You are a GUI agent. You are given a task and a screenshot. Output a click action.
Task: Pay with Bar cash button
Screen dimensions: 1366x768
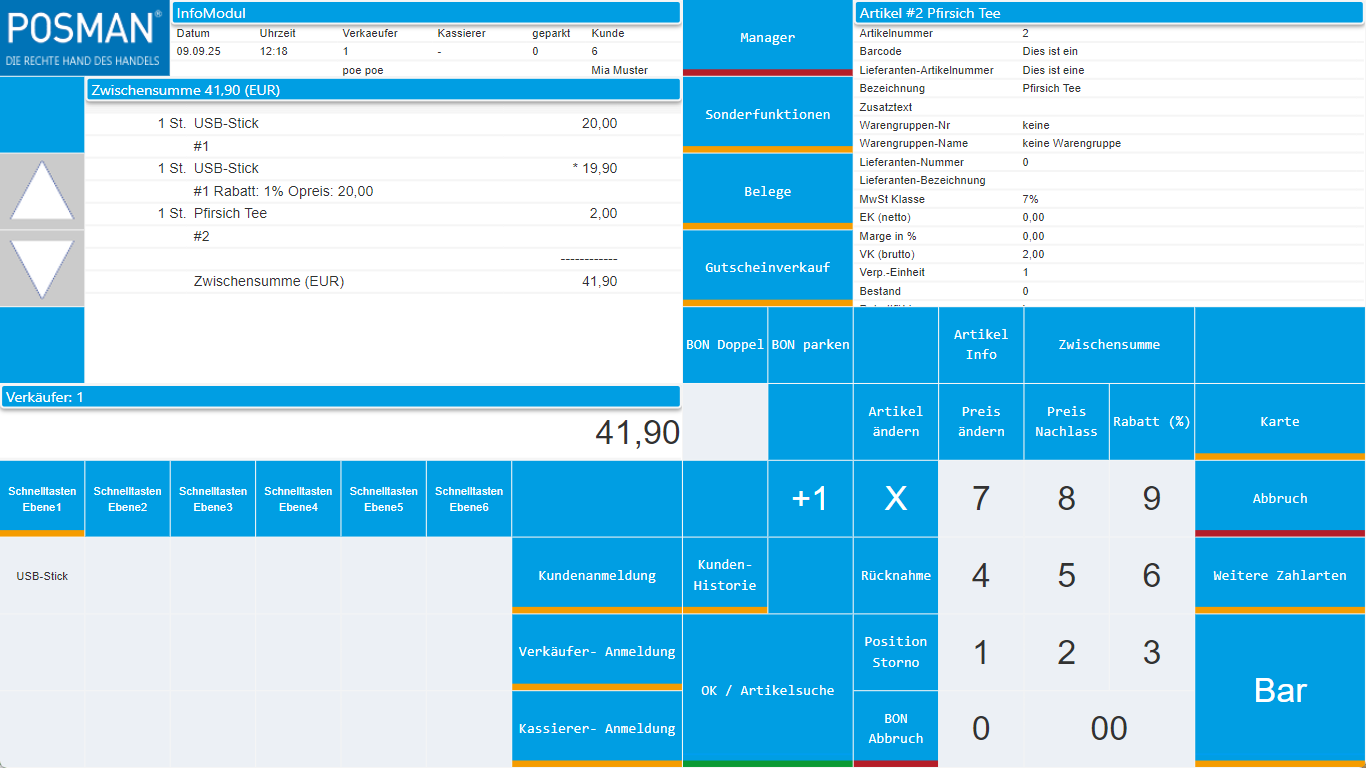coord(1280,690)
